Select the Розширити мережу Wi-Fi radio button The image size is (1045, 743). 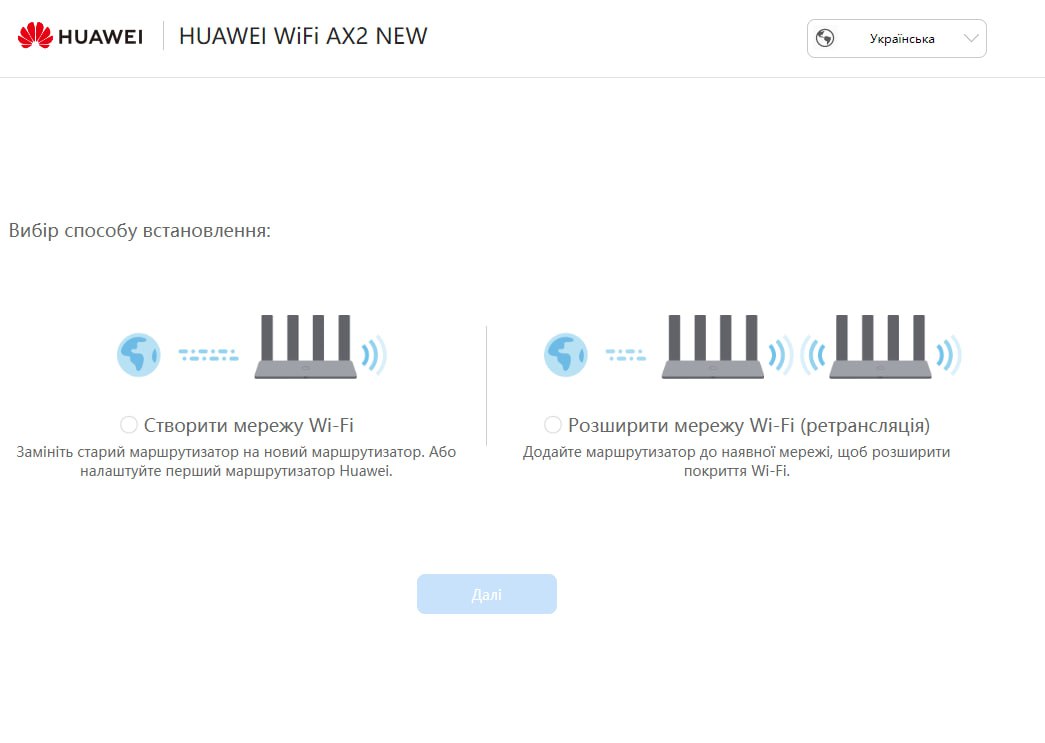coord(552,425)
